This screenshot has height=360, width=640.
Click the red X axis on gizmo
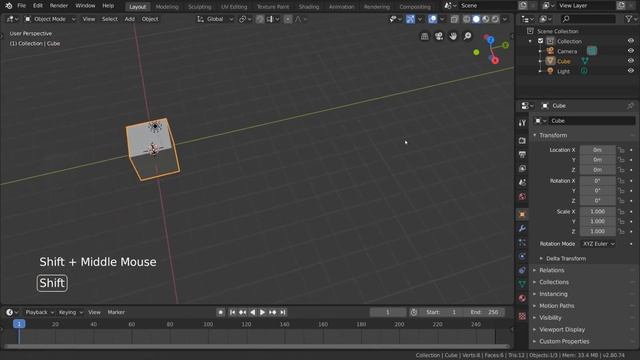495,61
